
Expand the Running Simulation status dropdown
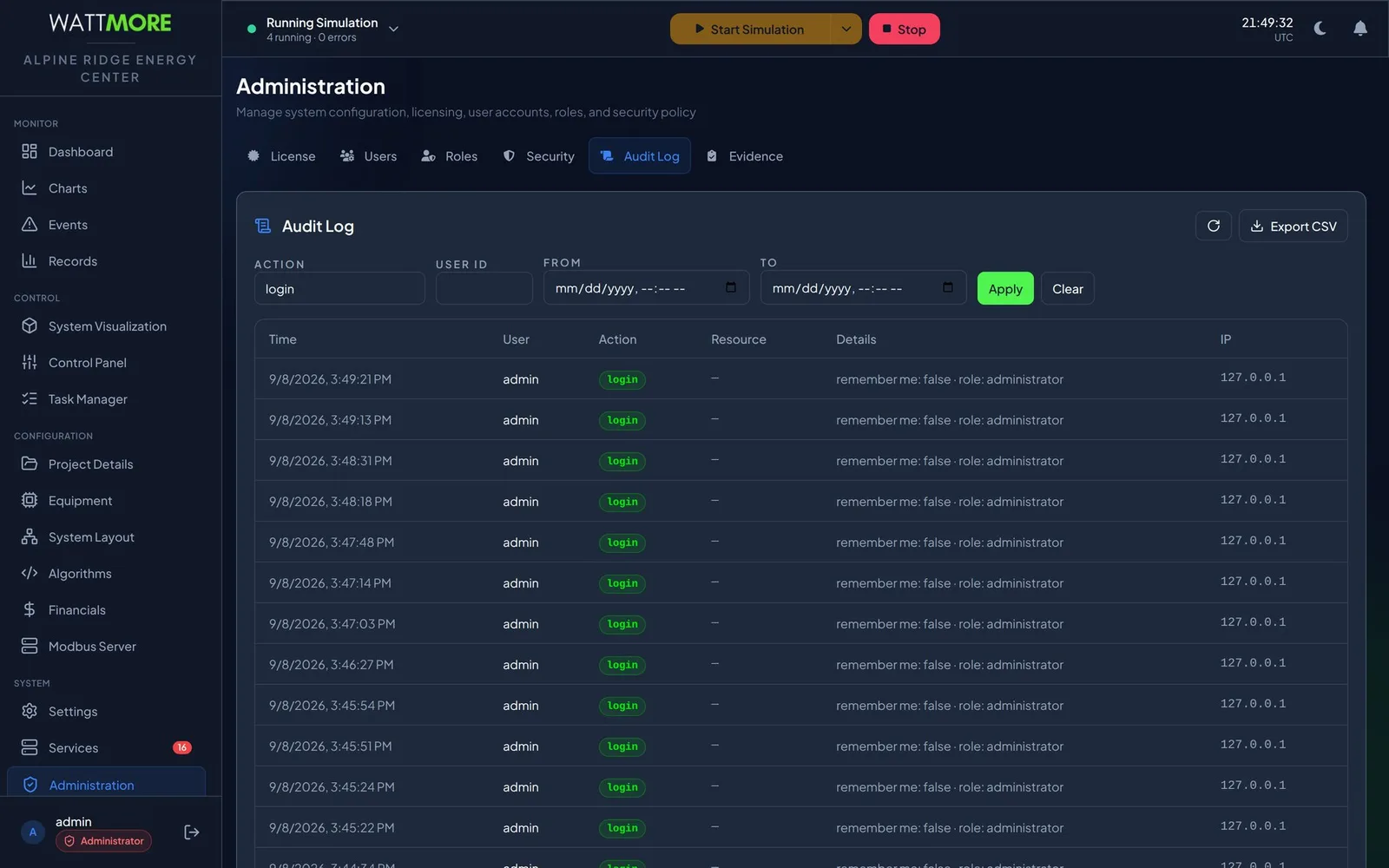click(x=394, y=30)
